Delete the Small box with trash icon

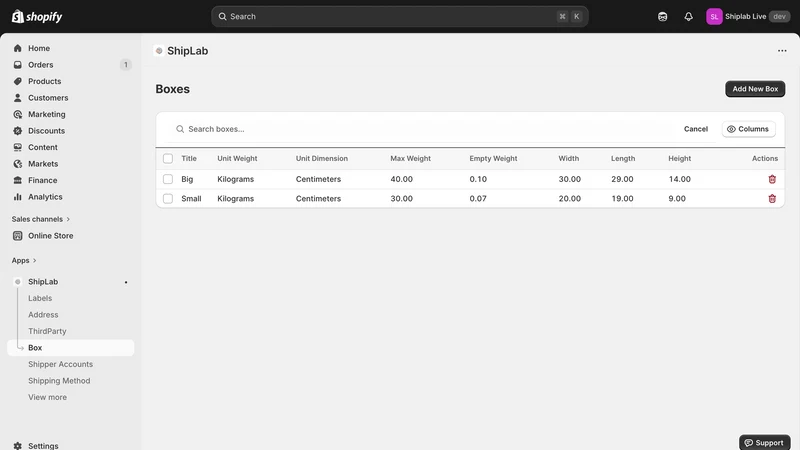772,198
